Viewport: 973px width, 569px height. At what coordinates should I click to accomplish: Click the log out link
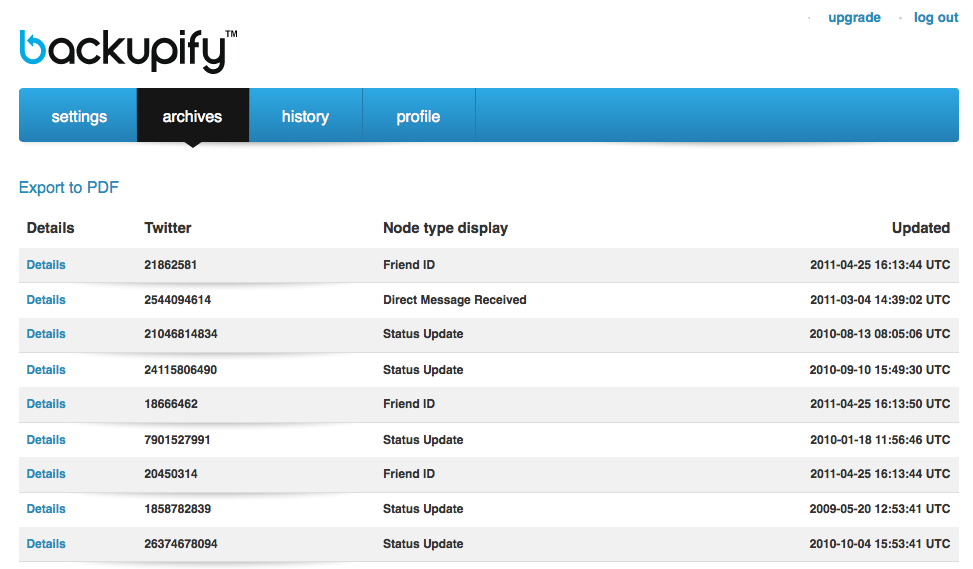coord(936,17)
